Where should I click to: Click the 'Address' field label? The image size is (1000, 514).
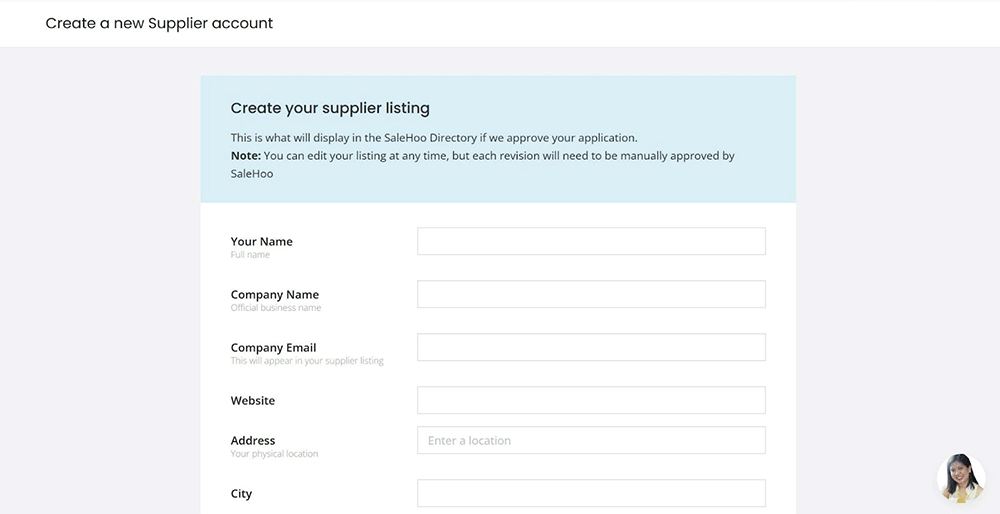[252, 440]
